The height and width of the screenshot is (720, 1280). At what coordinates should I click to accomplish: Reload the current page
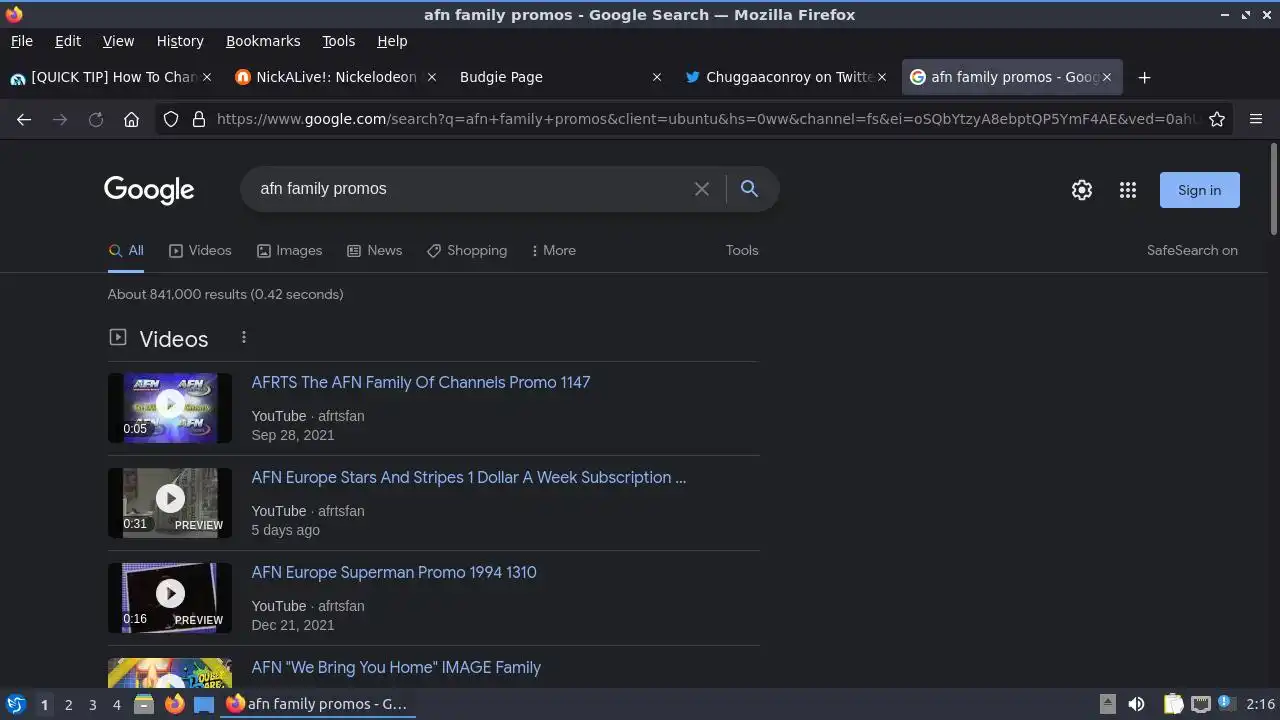tap(96, 119)
